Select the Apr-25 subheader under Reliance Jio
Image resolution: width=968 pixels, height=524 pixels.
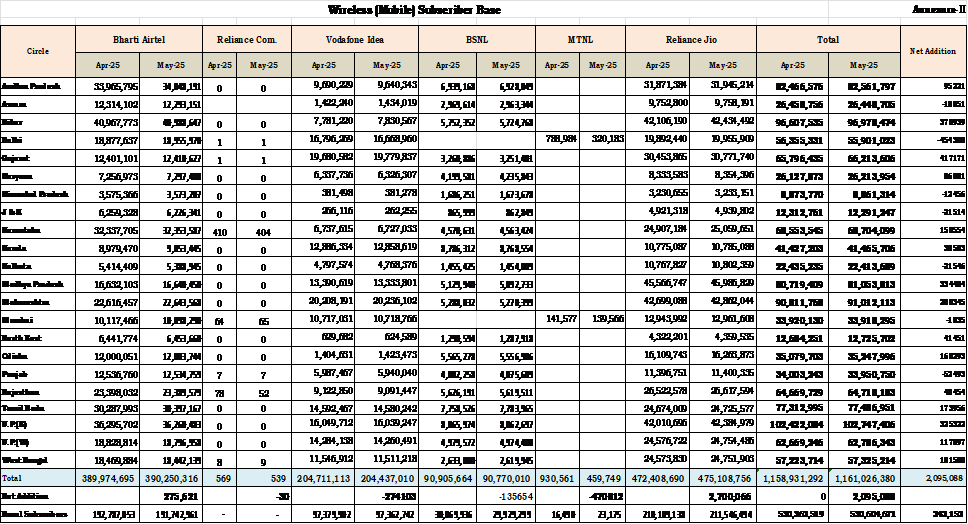(x=657, y=65)
